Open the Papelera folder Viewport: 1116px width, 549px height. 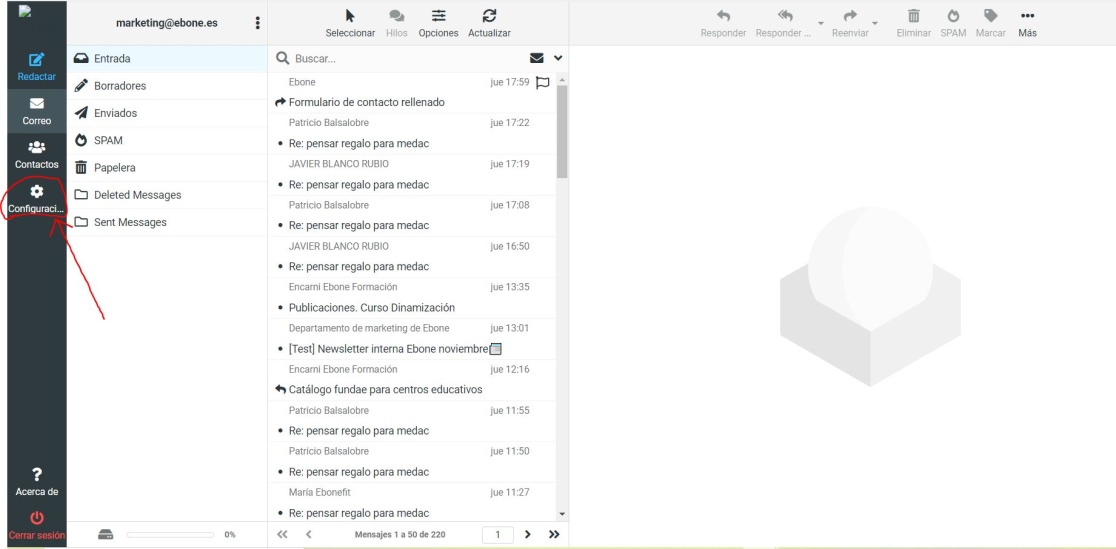click(x=114, y=168)
